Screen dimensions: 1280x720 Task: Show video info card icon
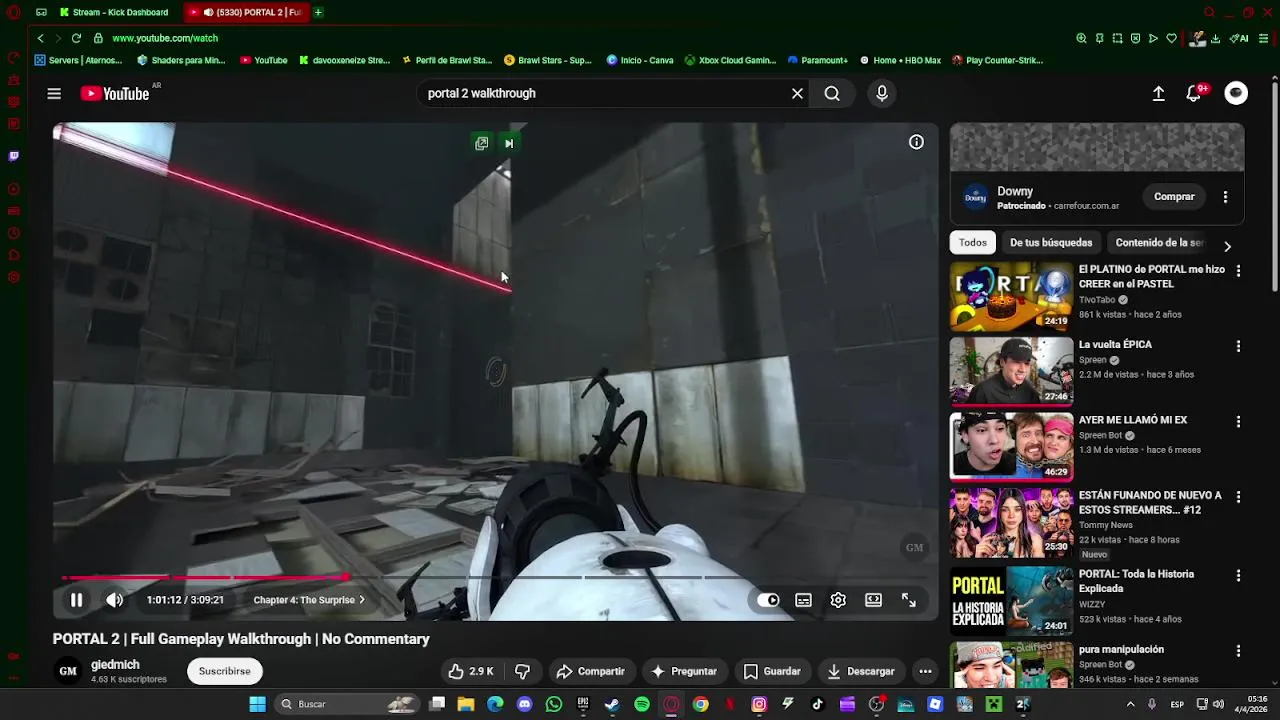pyautogui.click(x=916, y=142)
